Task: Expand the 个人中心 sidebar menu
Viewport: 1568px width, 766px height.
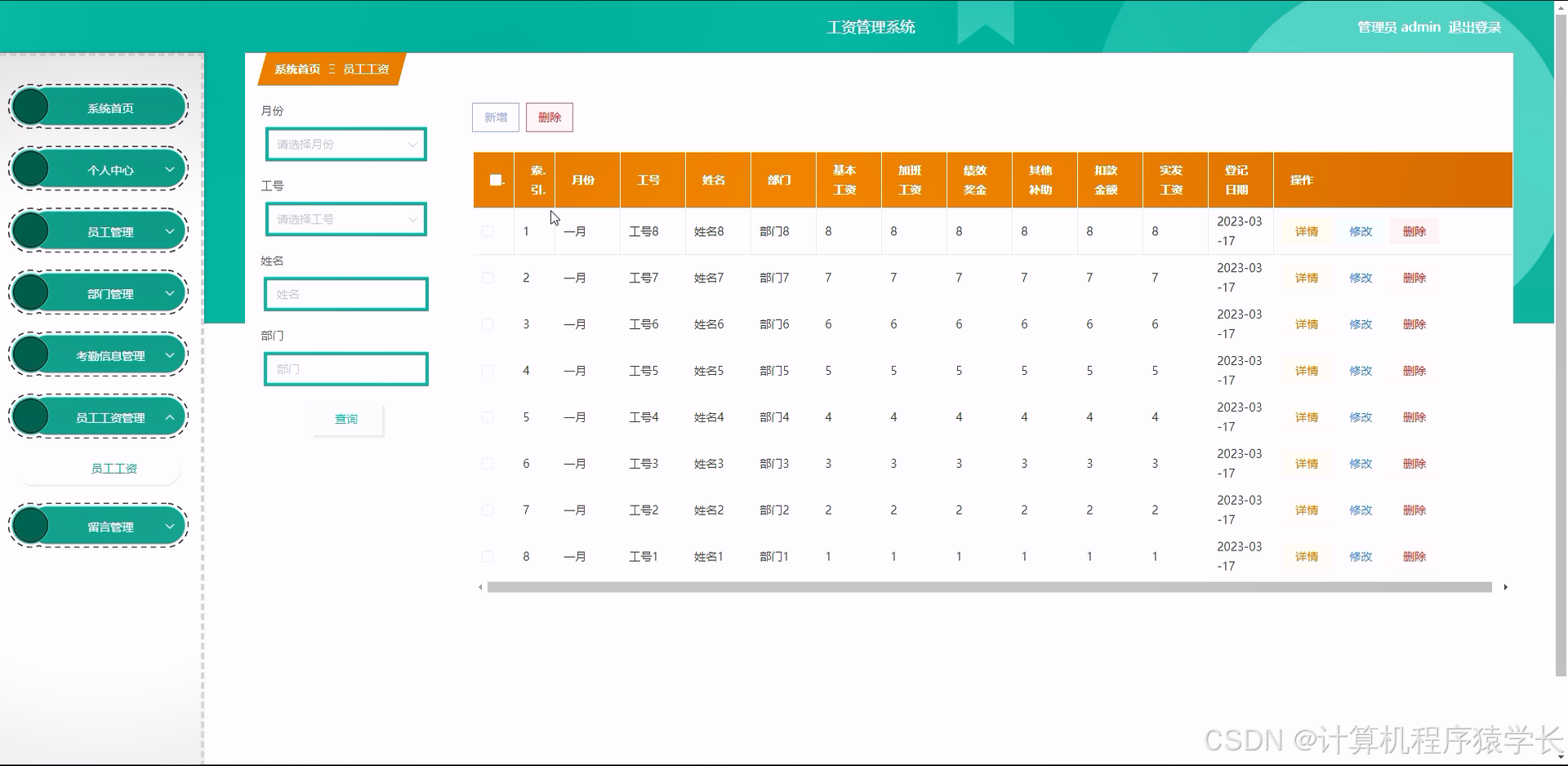Action: (98, 170)
